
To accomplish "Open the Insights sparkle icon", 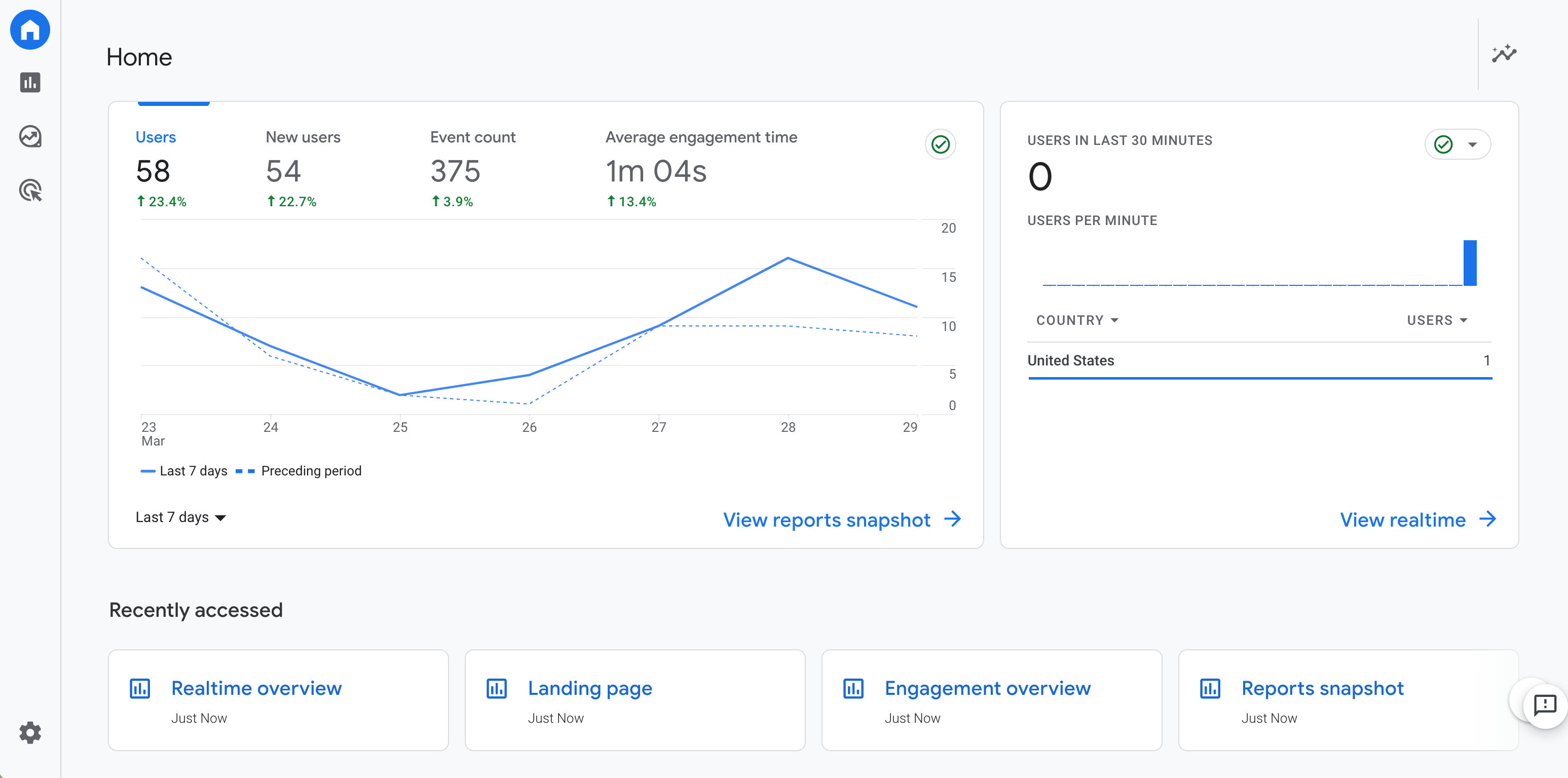I will coord(1504,54).
